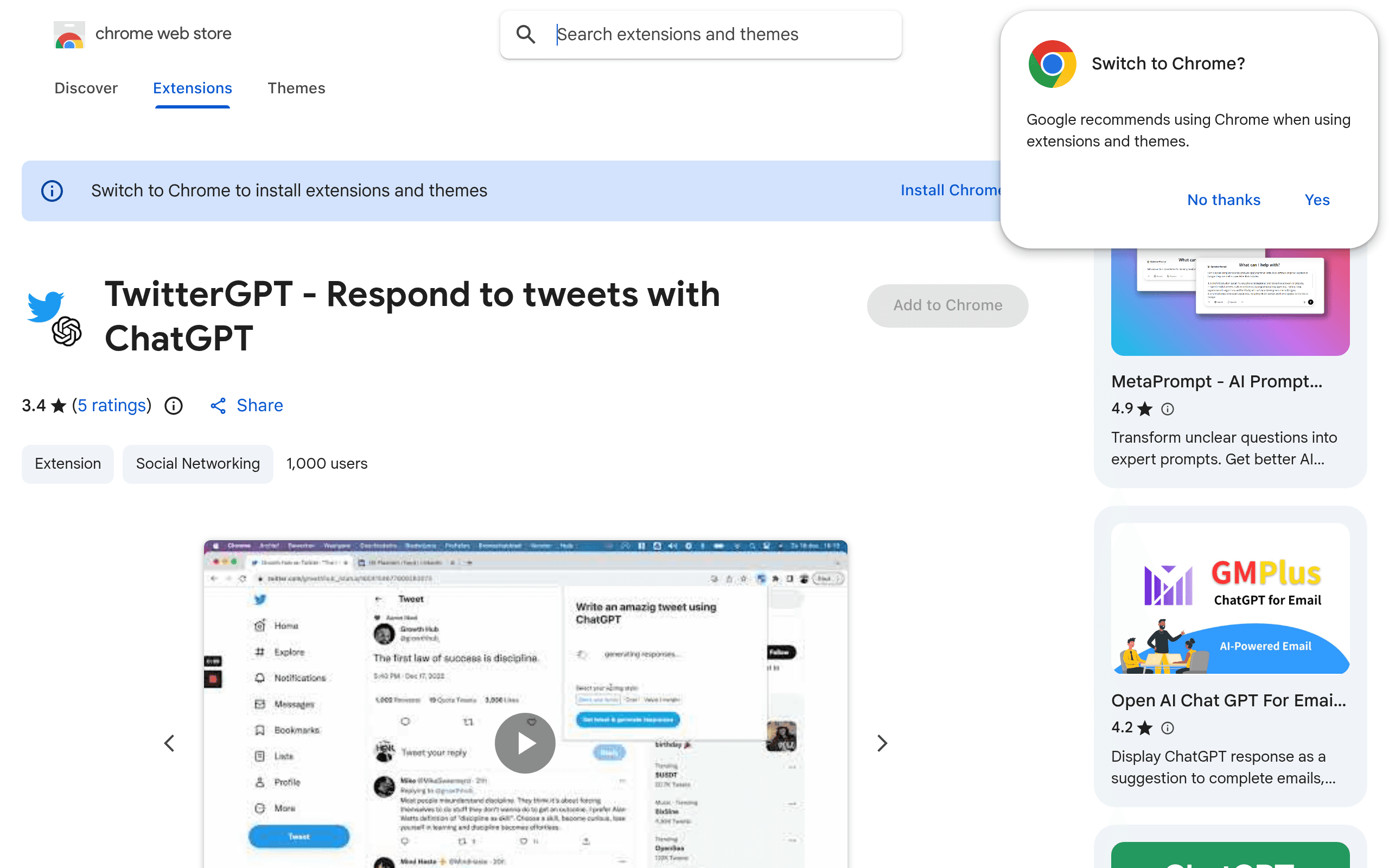Click the search magnifier icon

tap(525, 34)
